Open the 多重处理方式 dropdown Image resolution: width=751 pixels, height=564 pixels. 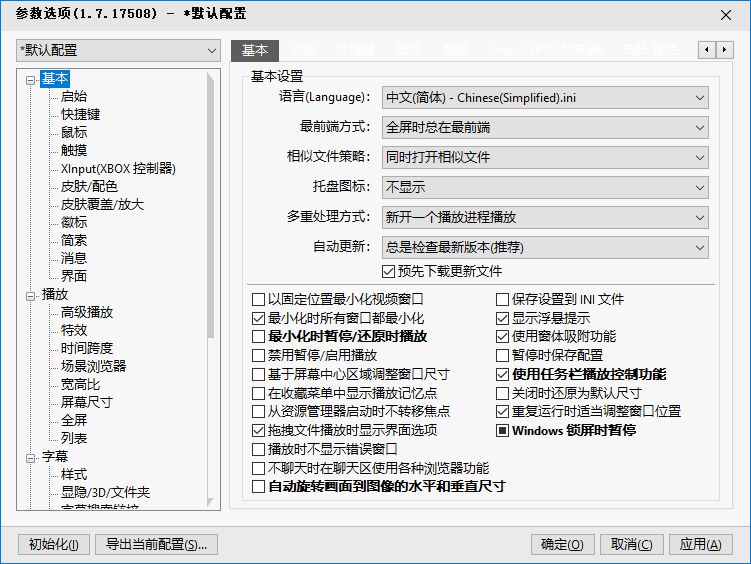pos(545,217)
